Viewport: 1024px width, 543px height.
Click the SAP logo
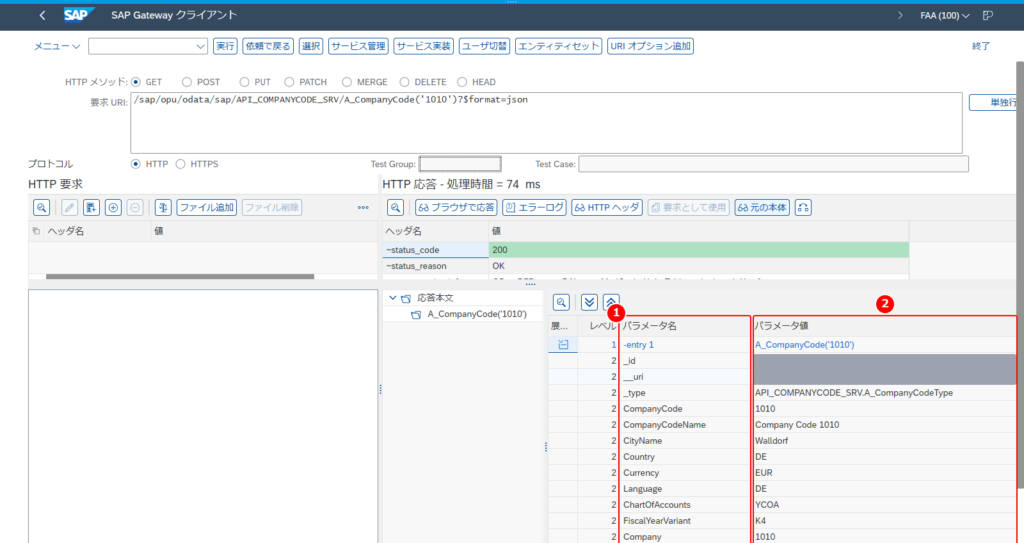pyautogui.click(x=78, y=15)
